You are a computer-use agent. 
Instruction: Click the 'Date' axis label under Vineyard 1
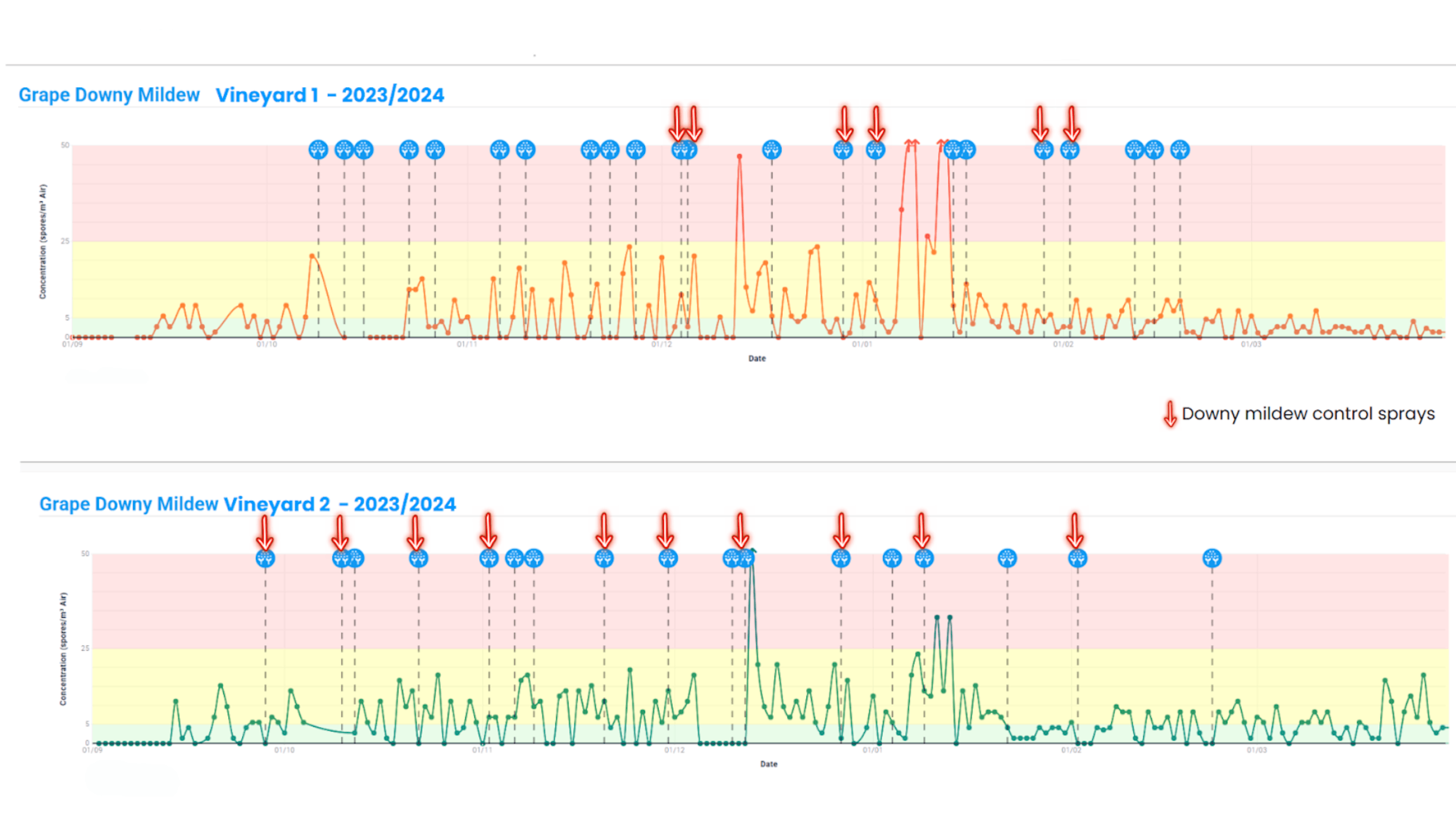757,358
